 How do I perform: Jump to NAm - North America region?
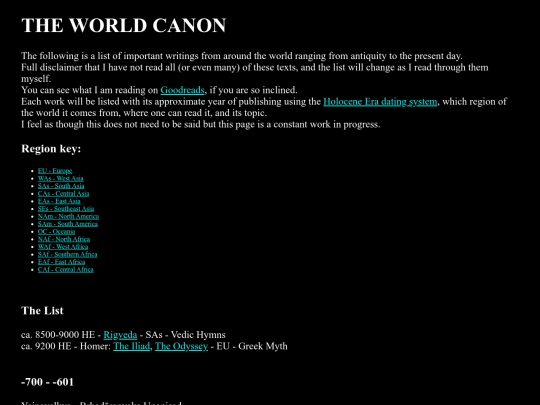pos(68,216)
